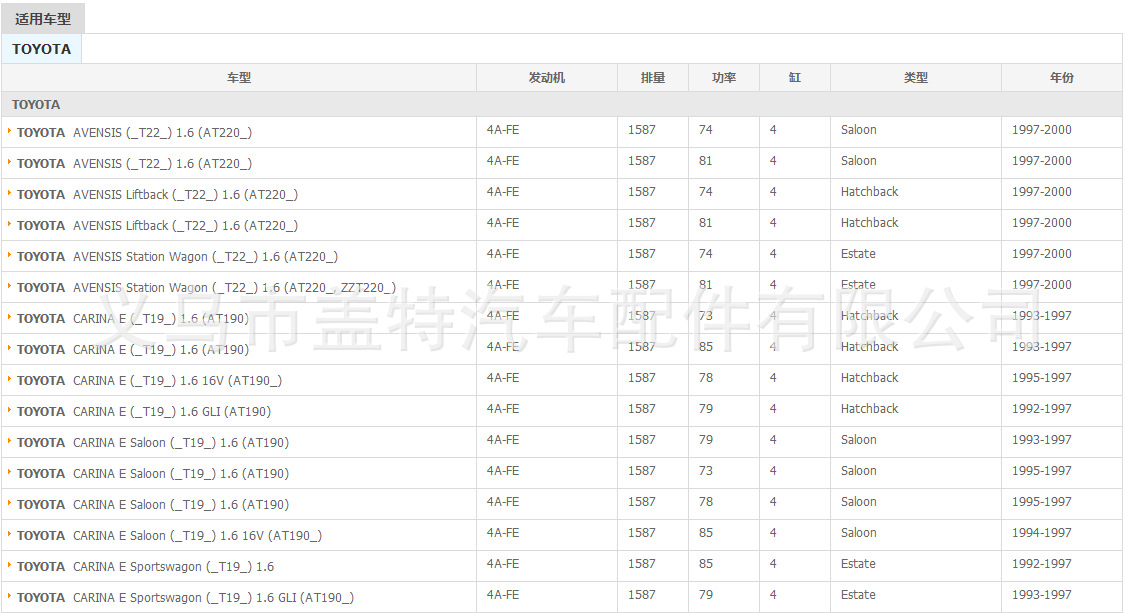This screenshot has width=1134, height=613.
Task: Open AVENSIS (_T22_) 1.6 (AT220_) 81 power row link
Action: [135, 164]
